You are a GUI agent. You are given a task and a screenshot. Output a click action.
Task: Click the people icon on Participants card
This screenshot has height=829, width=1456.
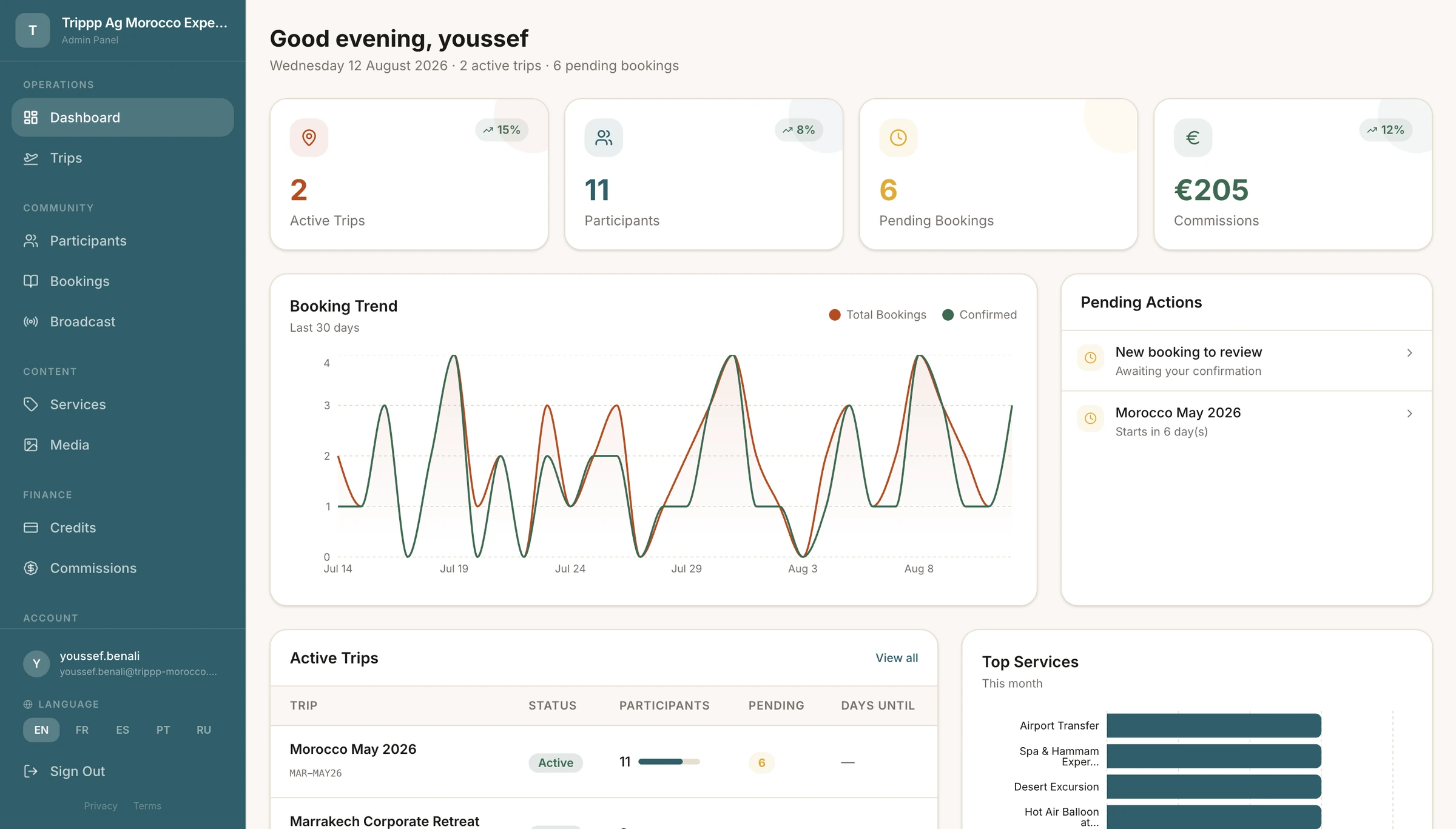tap(604, 138)
